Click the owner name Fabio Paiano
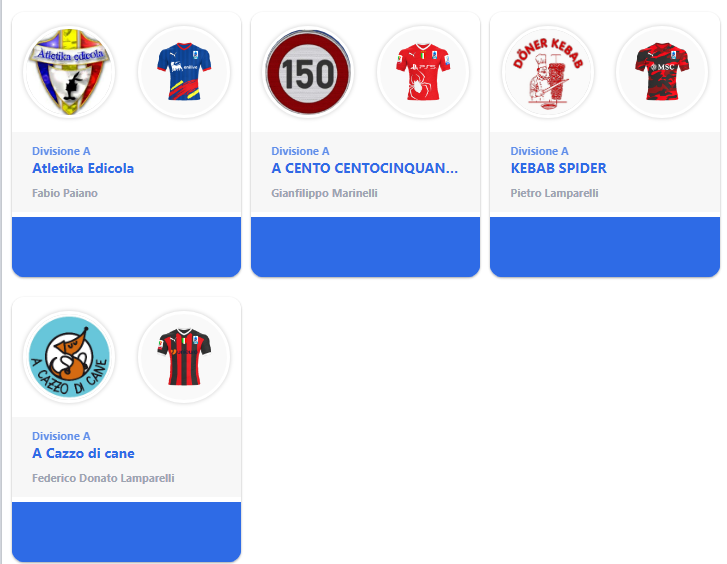 (x=65, y=193)
